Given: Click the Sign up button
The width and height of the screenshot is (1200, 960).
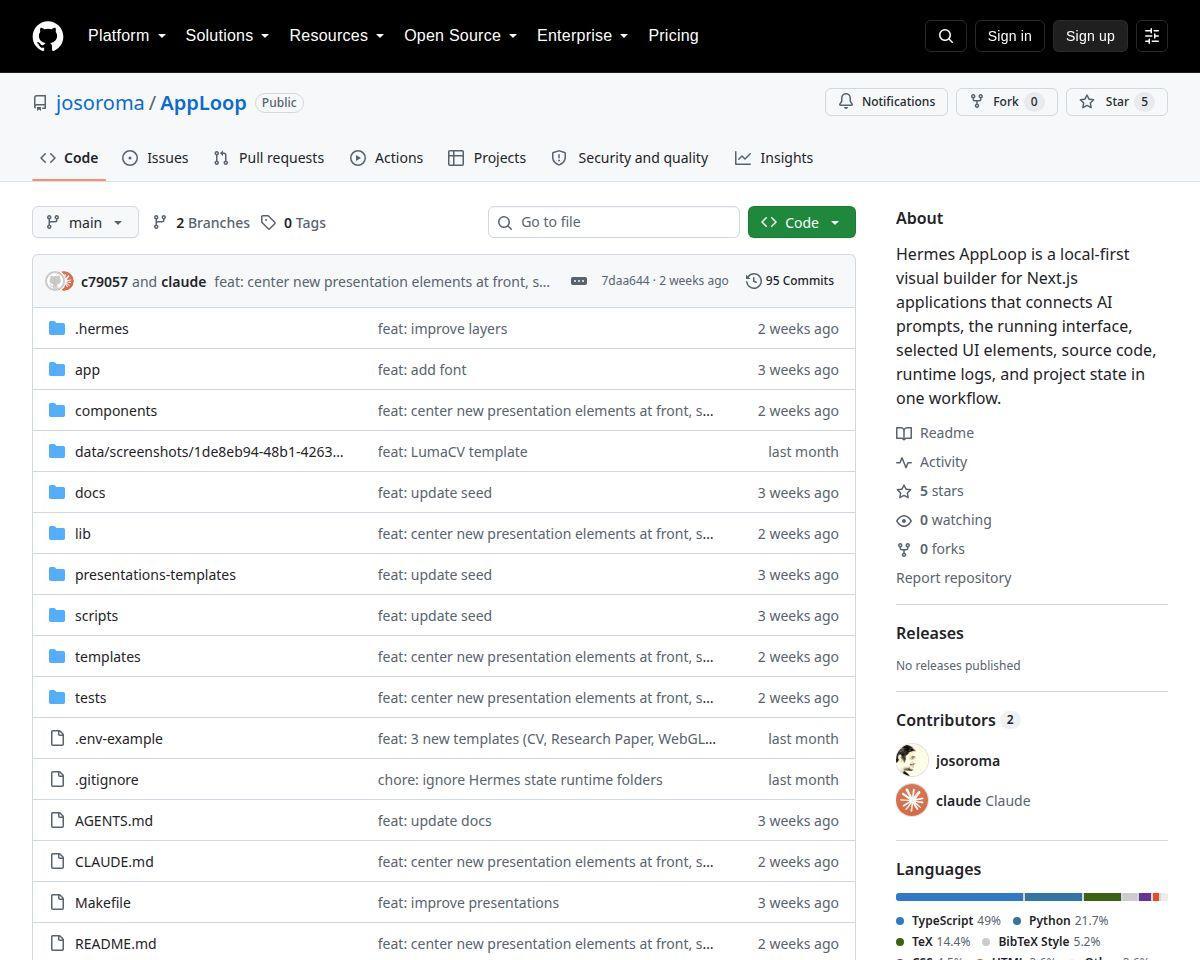Looking at the screenshot, I should tap(1090, 36).
